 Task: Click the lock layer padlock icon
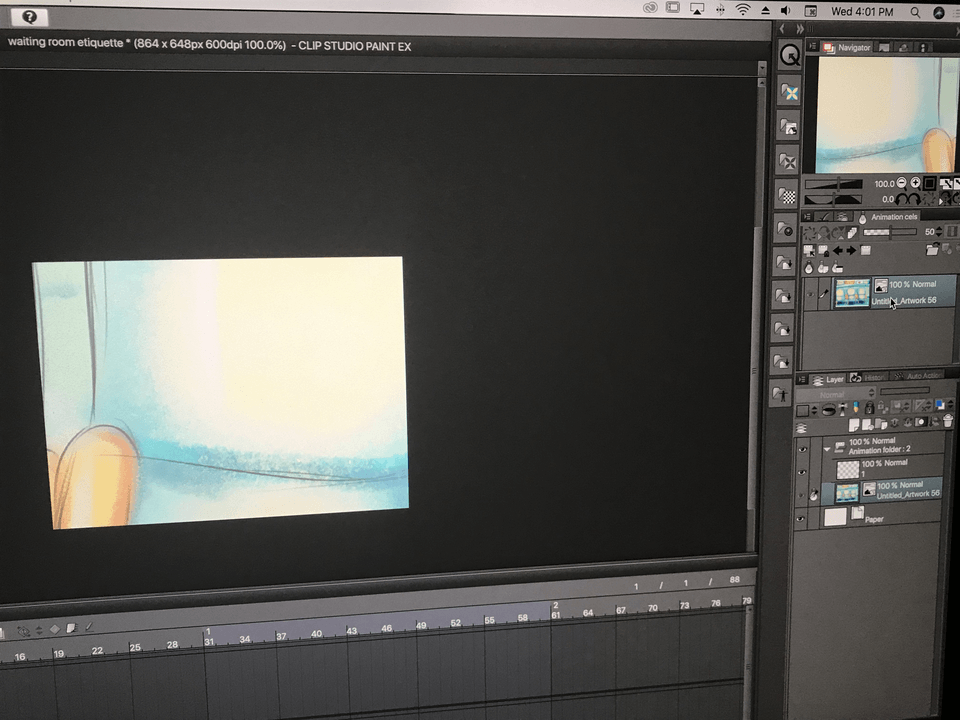[869, 408]
